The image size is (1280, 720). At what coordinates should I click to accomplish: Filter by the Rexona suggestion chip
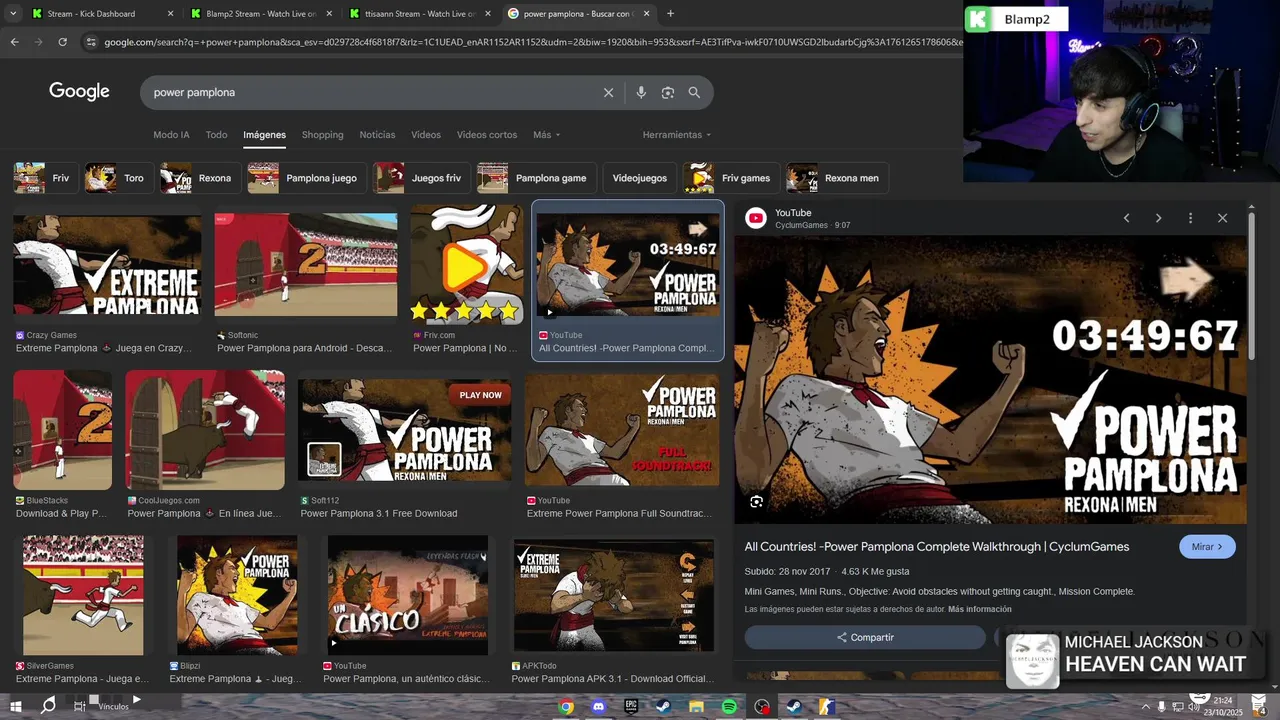(200, 178)
